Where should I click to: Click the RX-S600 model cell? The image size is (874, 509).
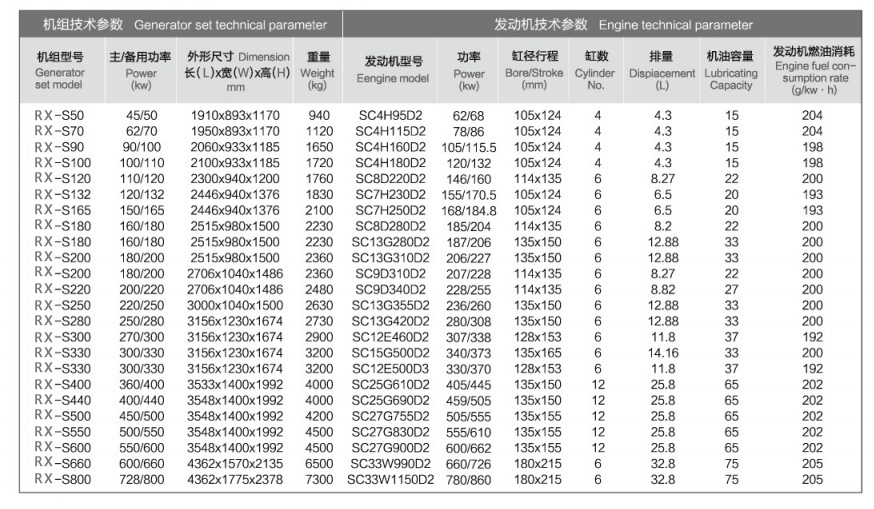click(x=62, y=448)
